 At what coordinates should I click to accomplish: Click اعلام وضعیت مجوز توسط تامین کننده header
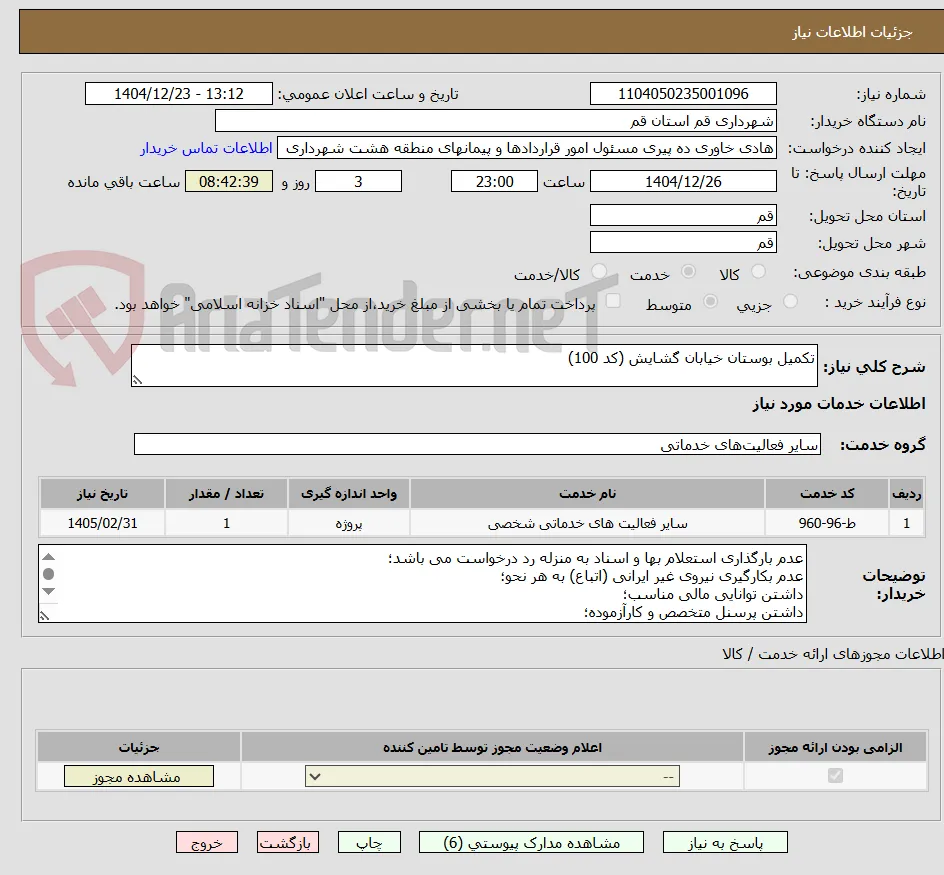pos(492,747)
